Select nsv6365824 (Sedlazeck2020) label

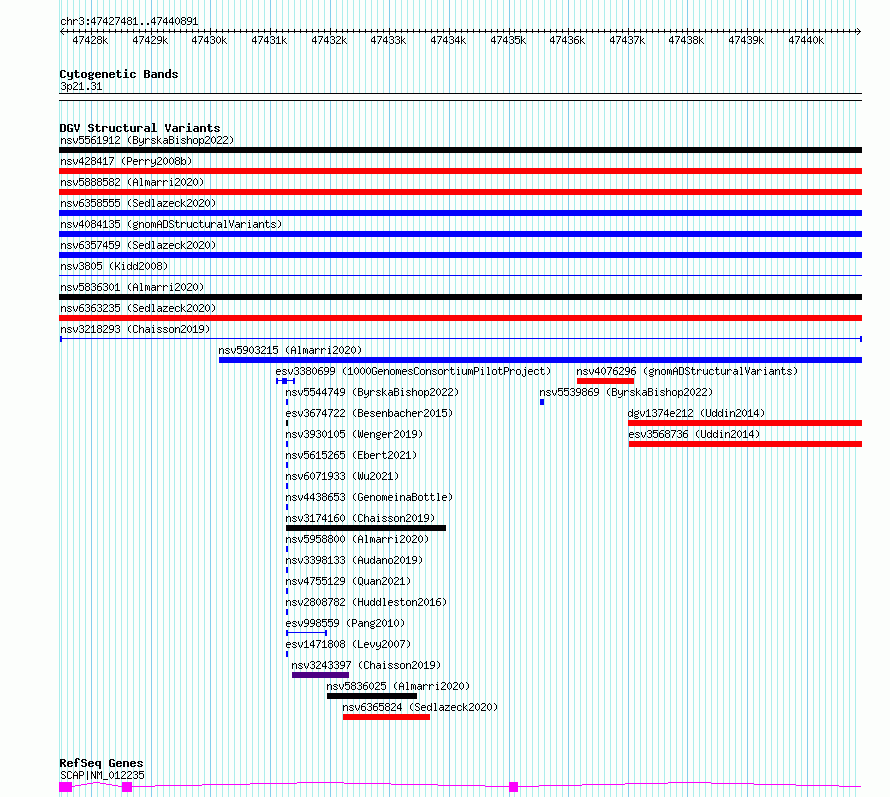pos(420,707)
